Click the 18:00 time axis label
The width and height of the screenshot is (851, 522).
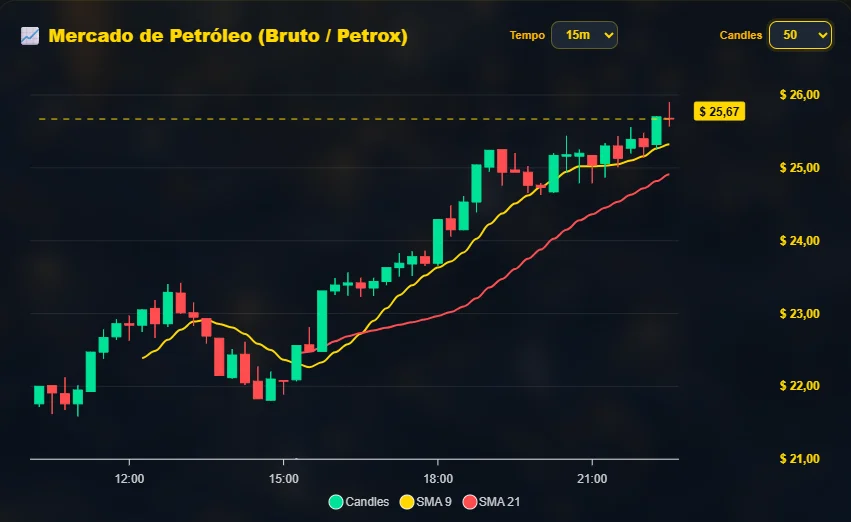[x=438, y=479]
